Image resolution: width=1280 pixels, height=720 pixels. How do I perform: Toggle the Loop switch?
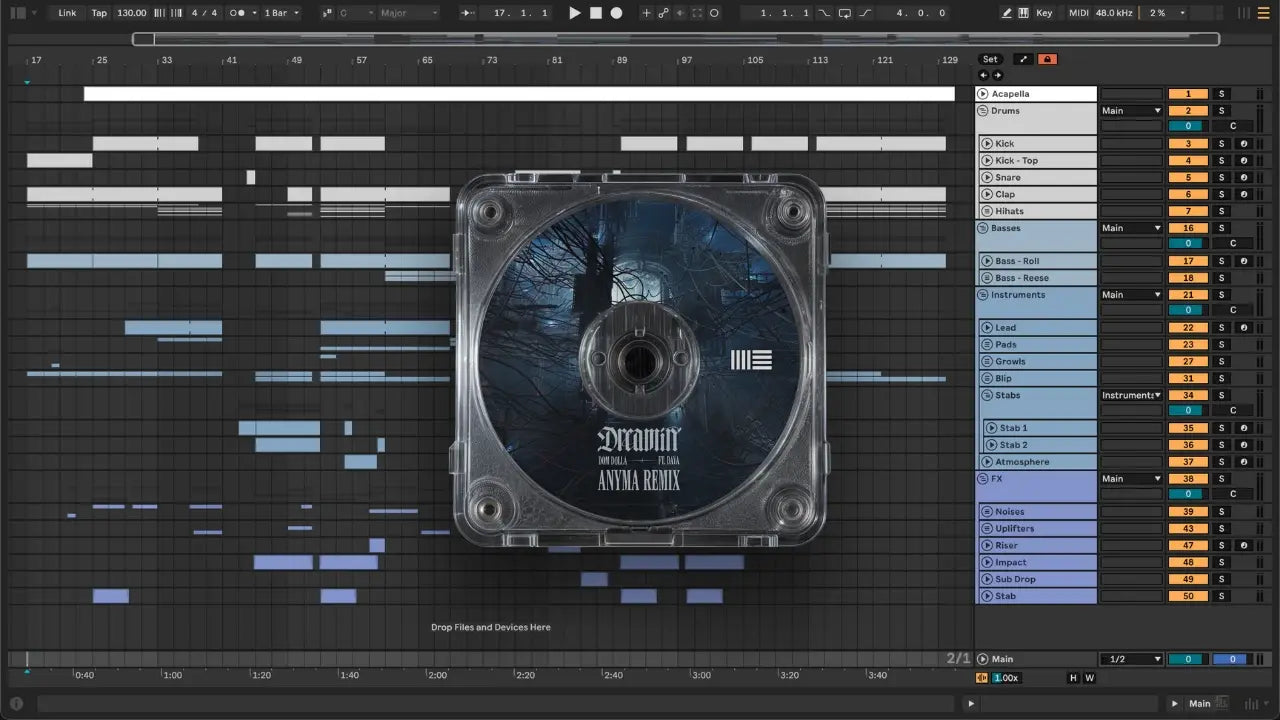tap(845, 13)
